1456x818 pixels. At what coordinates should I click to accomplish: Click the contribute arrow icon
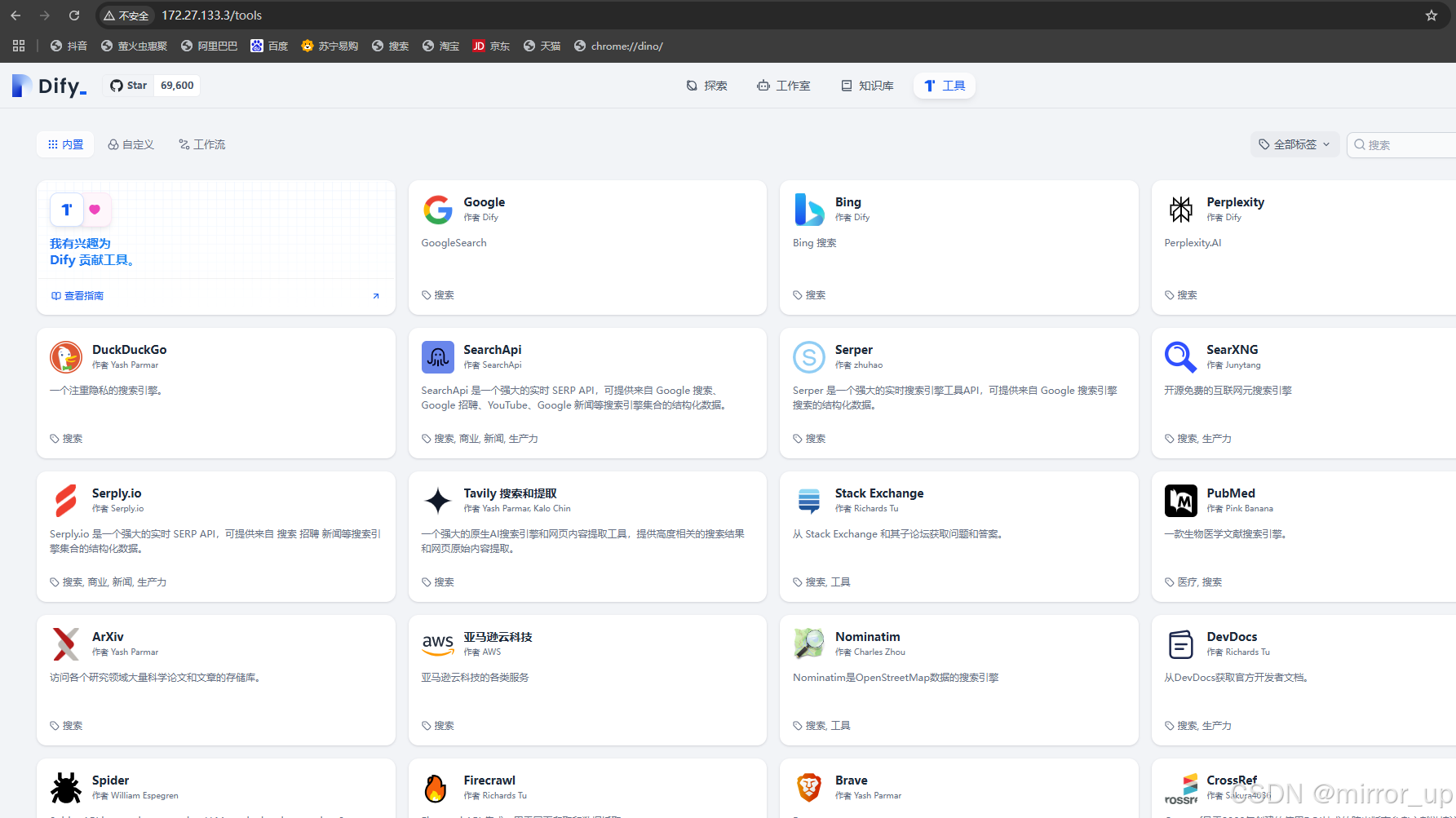376,296
